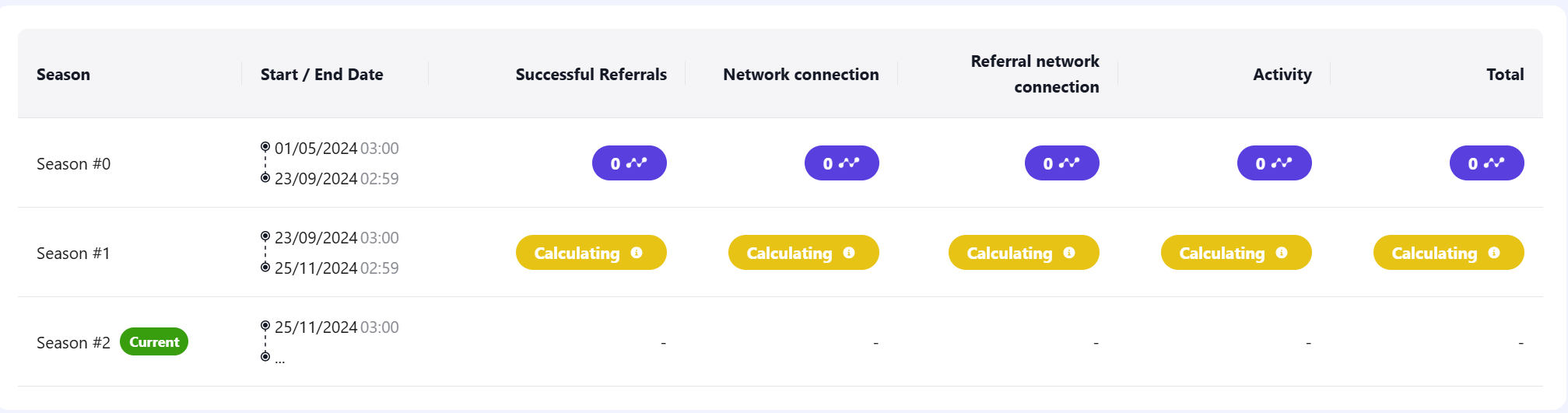This screenshot has width=1568, height=413.
Task: Click graph icon in Season #0 Network connection
Action: [851, 163]
